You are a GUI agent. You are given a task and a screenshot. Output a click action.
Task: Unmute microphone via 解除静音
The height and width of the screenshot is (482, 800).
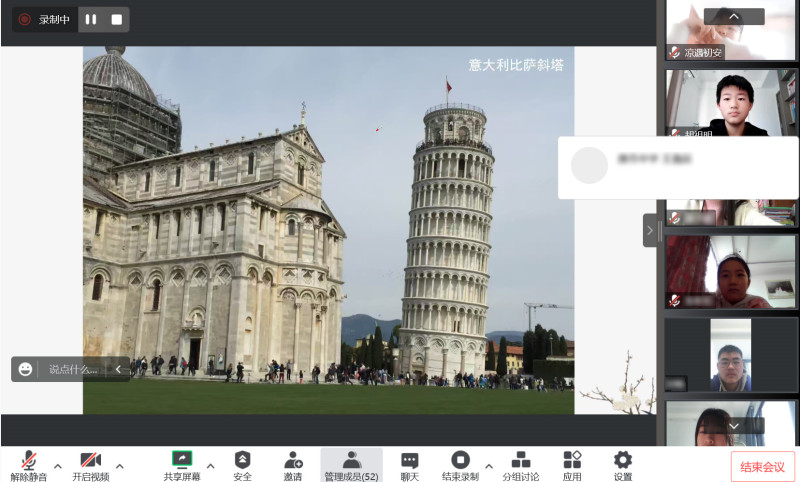click(28, 465)
